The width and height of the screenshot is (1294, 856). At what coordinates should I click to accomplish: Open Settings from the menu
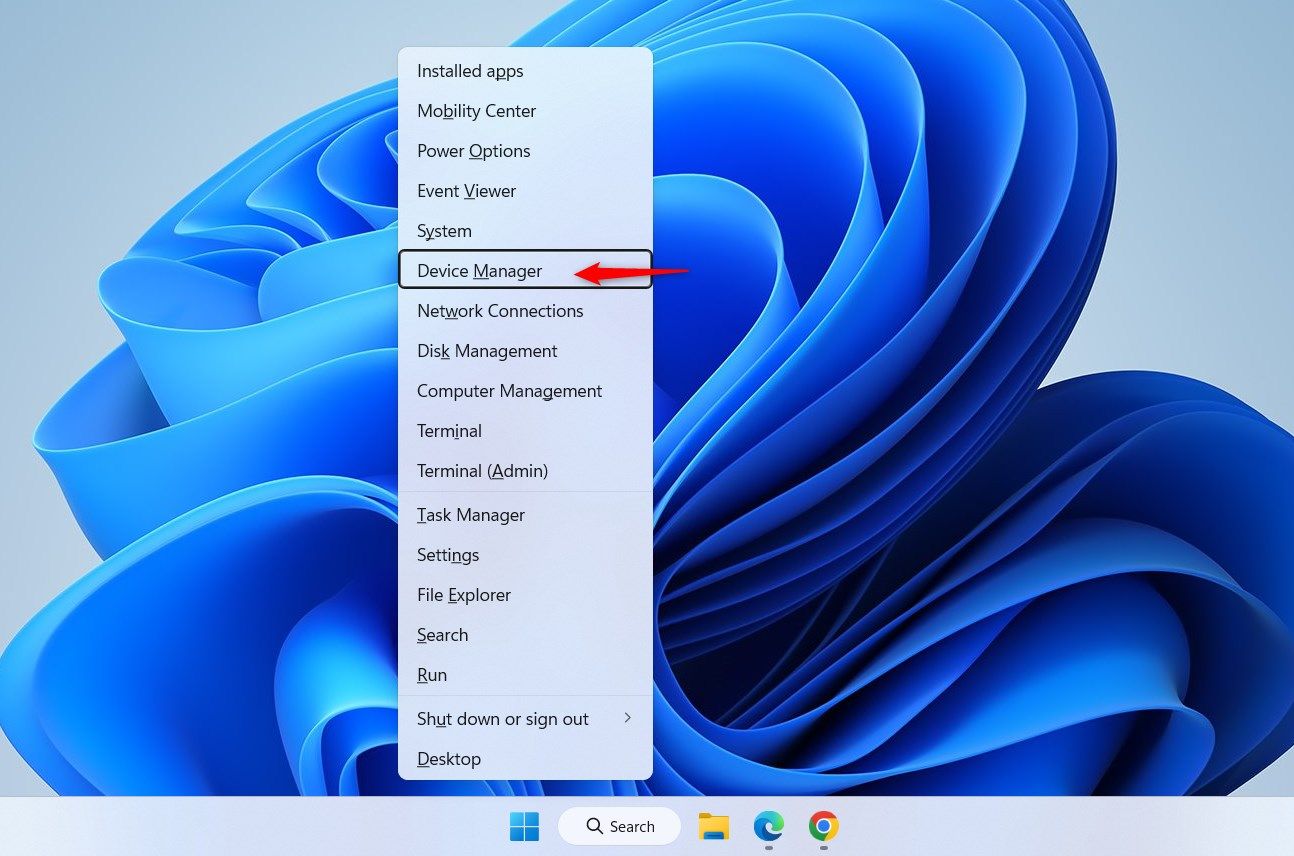tap(448, 555)
